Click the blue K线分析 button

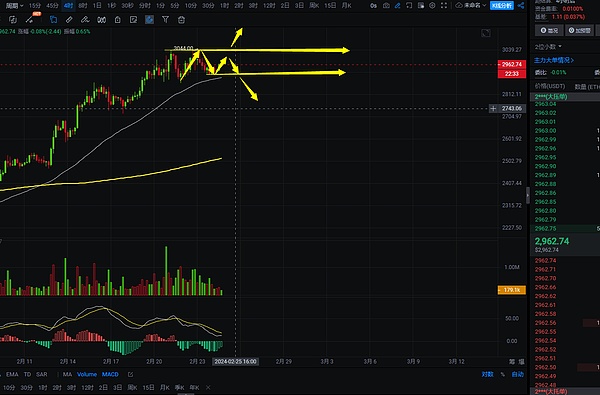[x=502, y=5]
